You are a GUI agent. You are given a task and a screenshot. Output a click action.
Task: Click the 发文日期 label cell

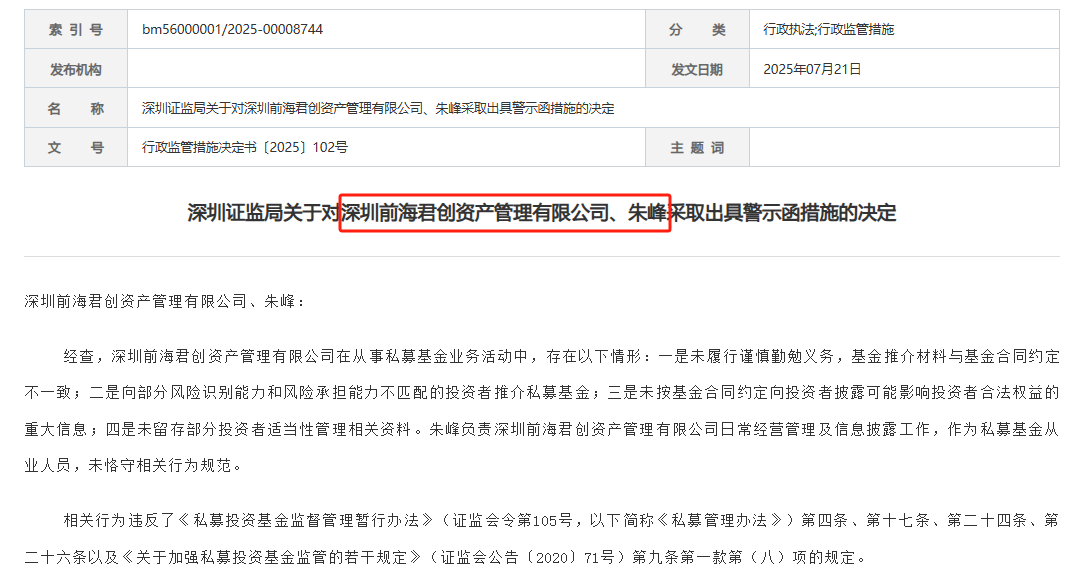point(697,69)
